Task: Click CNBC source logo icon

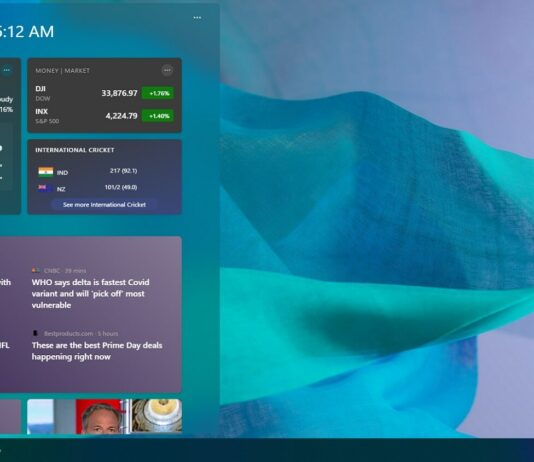Action: tap(35, 270)
